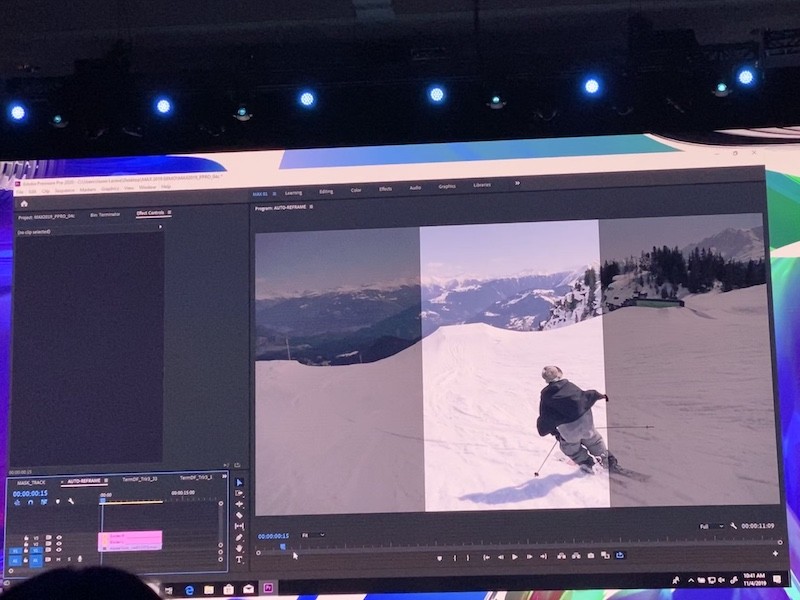This screenshot has height=600, width=800.
Task: Select the Selection arrow tool
Action: tap(239, 483)
